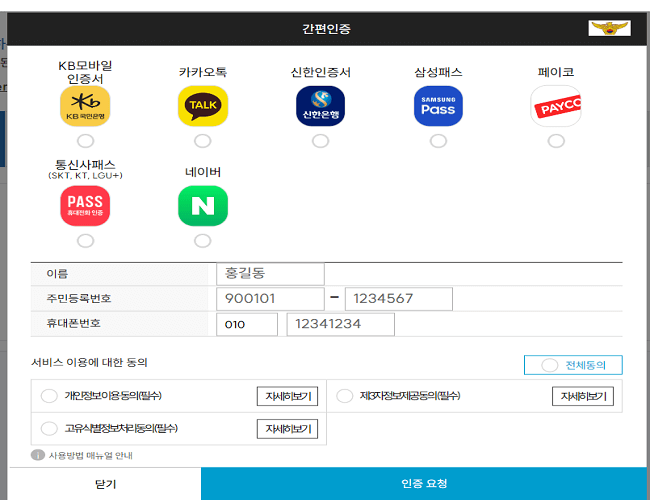Select the 페이코 radio button
650x500 pixels.
click(x=556, y=141)
